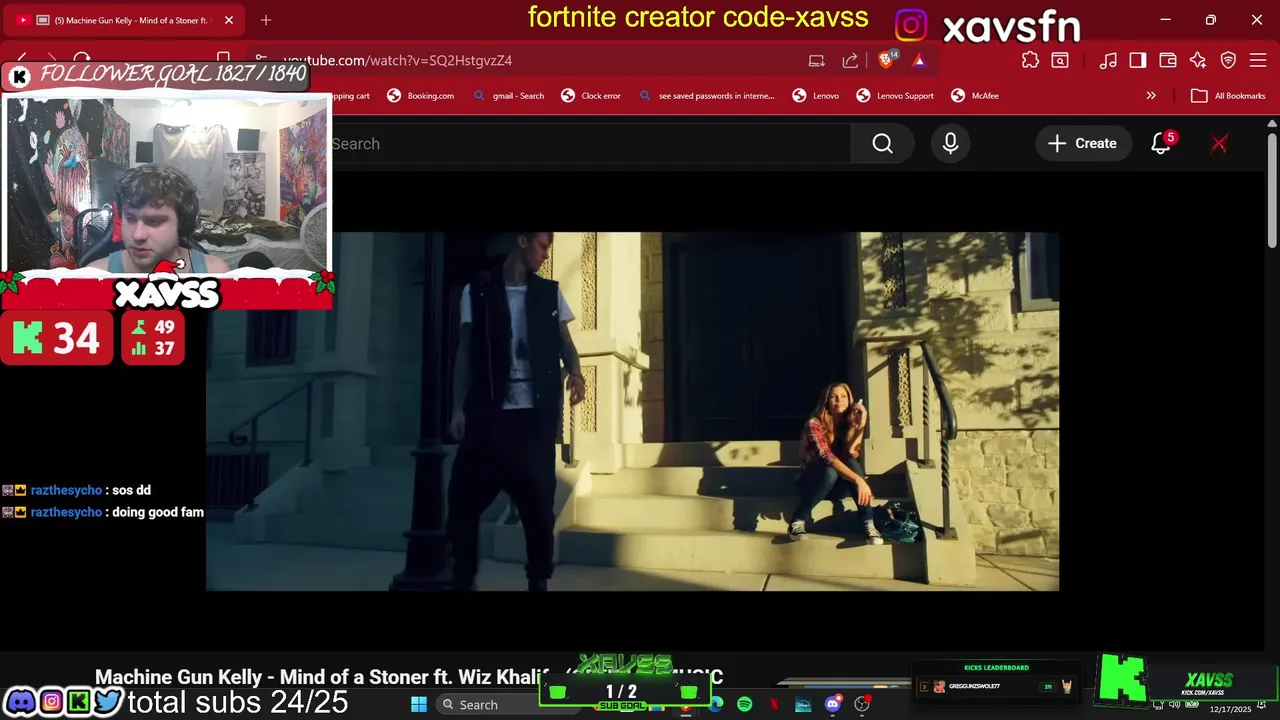Toggle the browser sidebar panel icon

coord(1138,60)
